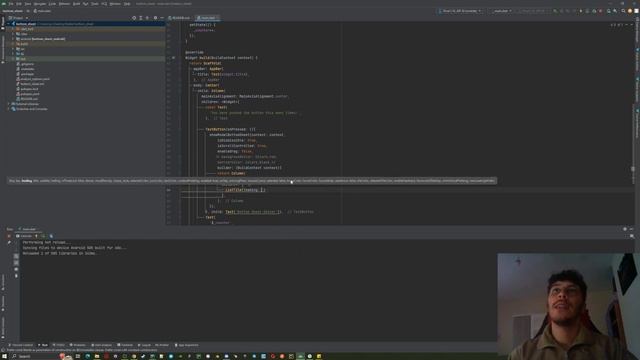Click the gutter icon beside Widget build line
The height and width of the screenshot is (360, 640).
coord(173,58)
